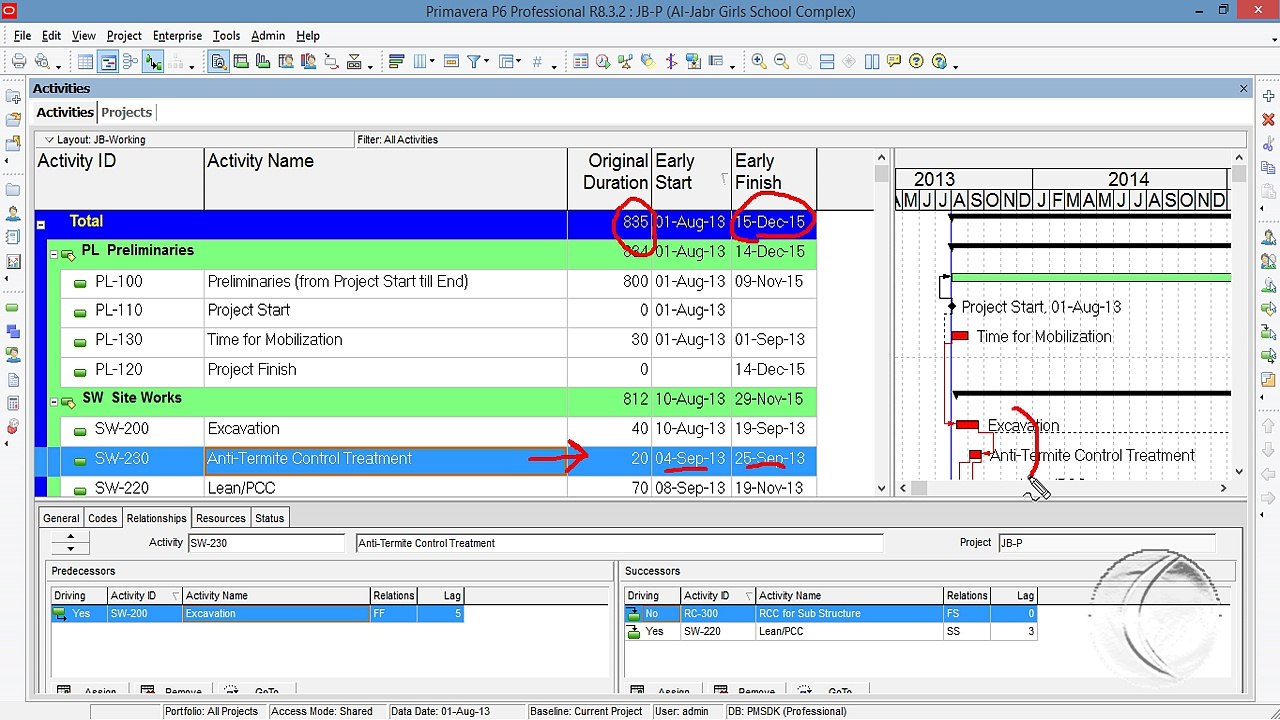The image size is (1280, 720).
Task: Click the Project field showing JB-P
Action: [1106, 543]
